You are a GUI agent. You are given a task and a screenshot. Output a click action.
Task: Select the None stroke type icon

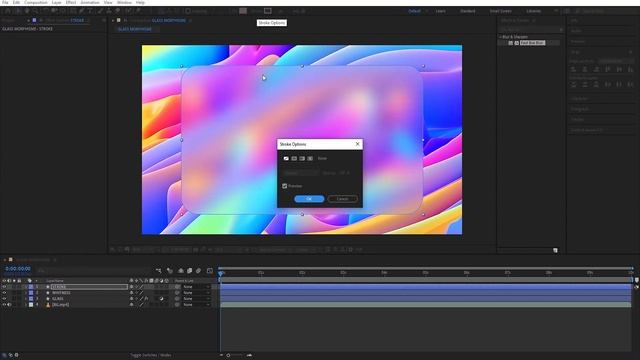coord(286,158)
